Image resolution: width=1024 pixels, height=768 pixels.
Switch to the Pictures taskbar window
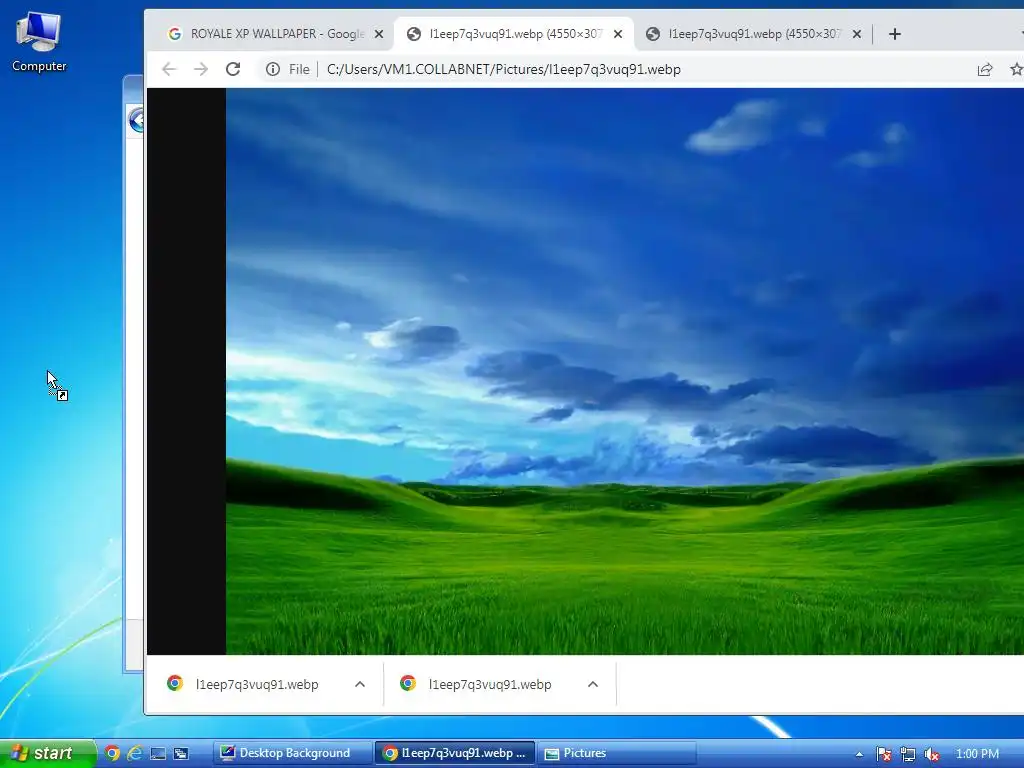pyautogui.click(x=616, y=753)
